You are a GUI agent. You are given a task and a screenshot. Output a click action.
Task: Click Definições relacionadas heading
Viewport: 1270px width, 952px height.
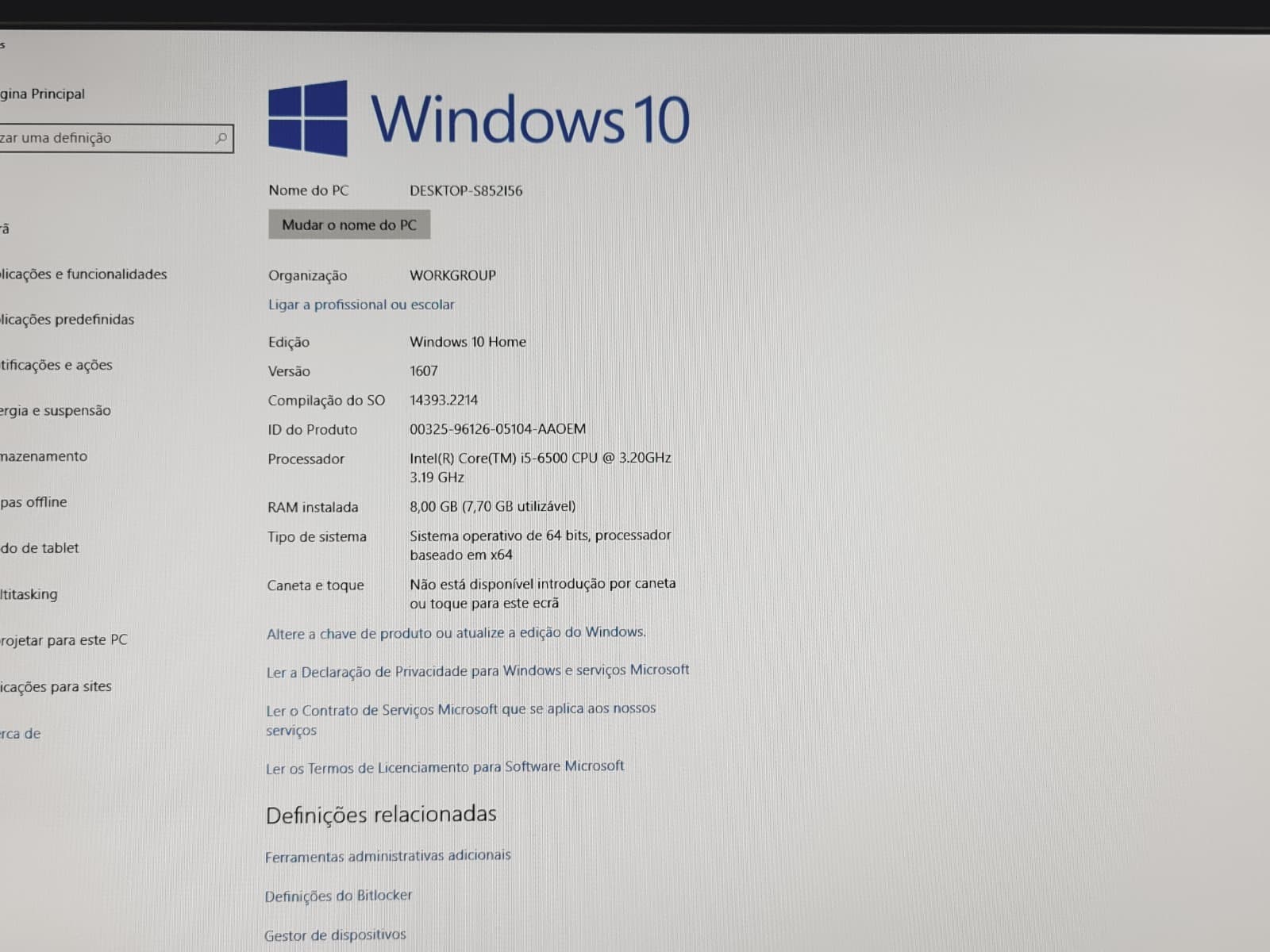point(381,815)
